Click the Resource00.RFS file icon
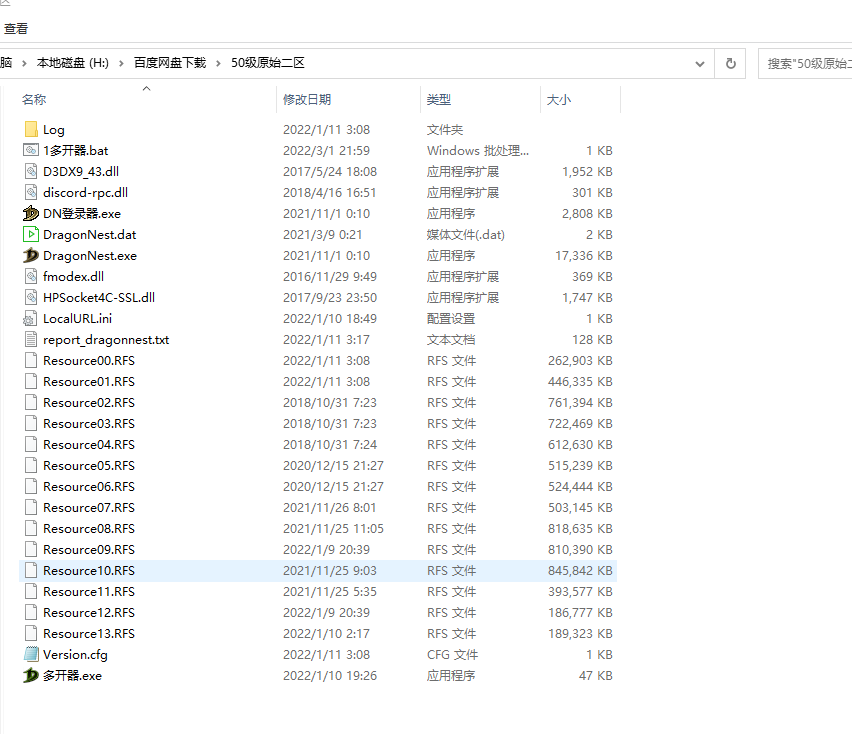Image resolution: width=852 pixels, height=734 pixels. pos(31,360)
